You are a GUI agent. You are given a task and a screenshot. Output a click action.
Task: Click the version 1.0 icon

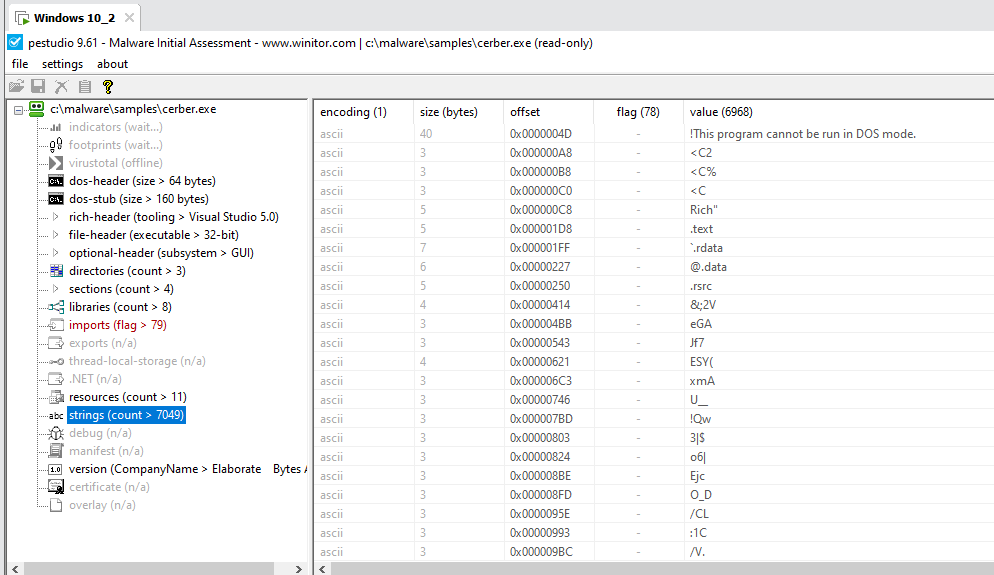click(x=56, y=470)
